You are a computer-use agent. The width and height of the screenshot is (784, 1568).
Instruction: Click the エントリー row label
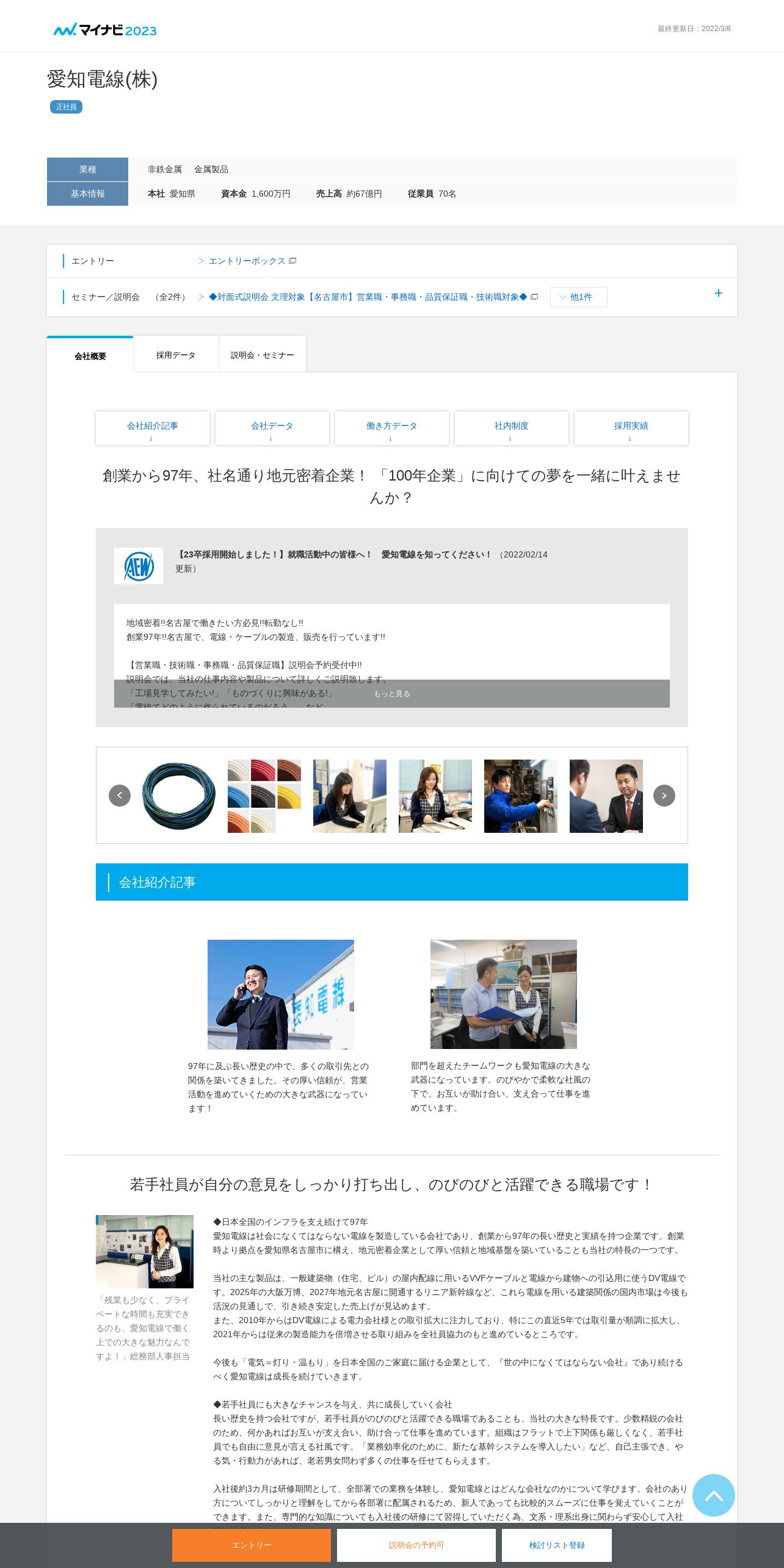(x=93, y=261)
